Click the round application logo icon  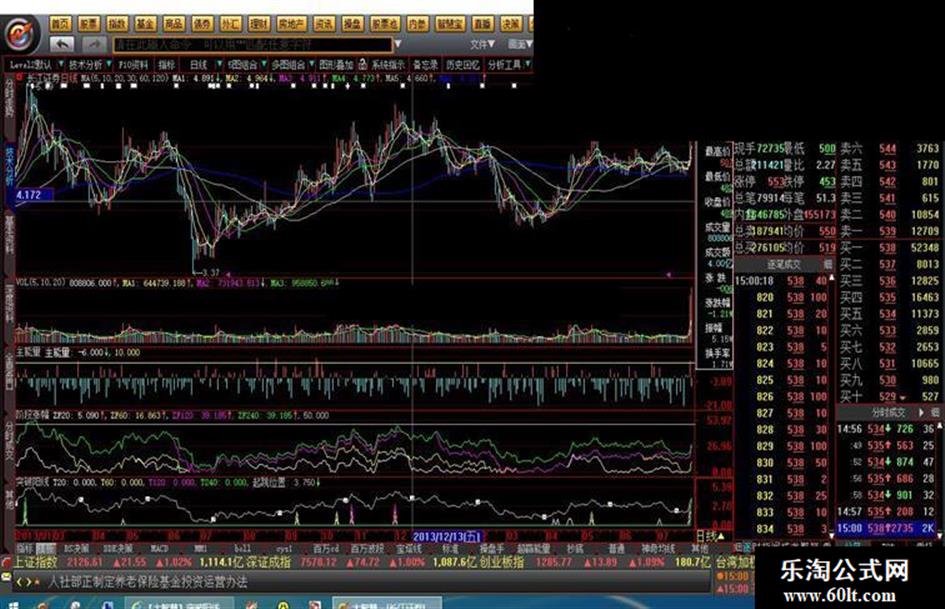tap(21, 33)
